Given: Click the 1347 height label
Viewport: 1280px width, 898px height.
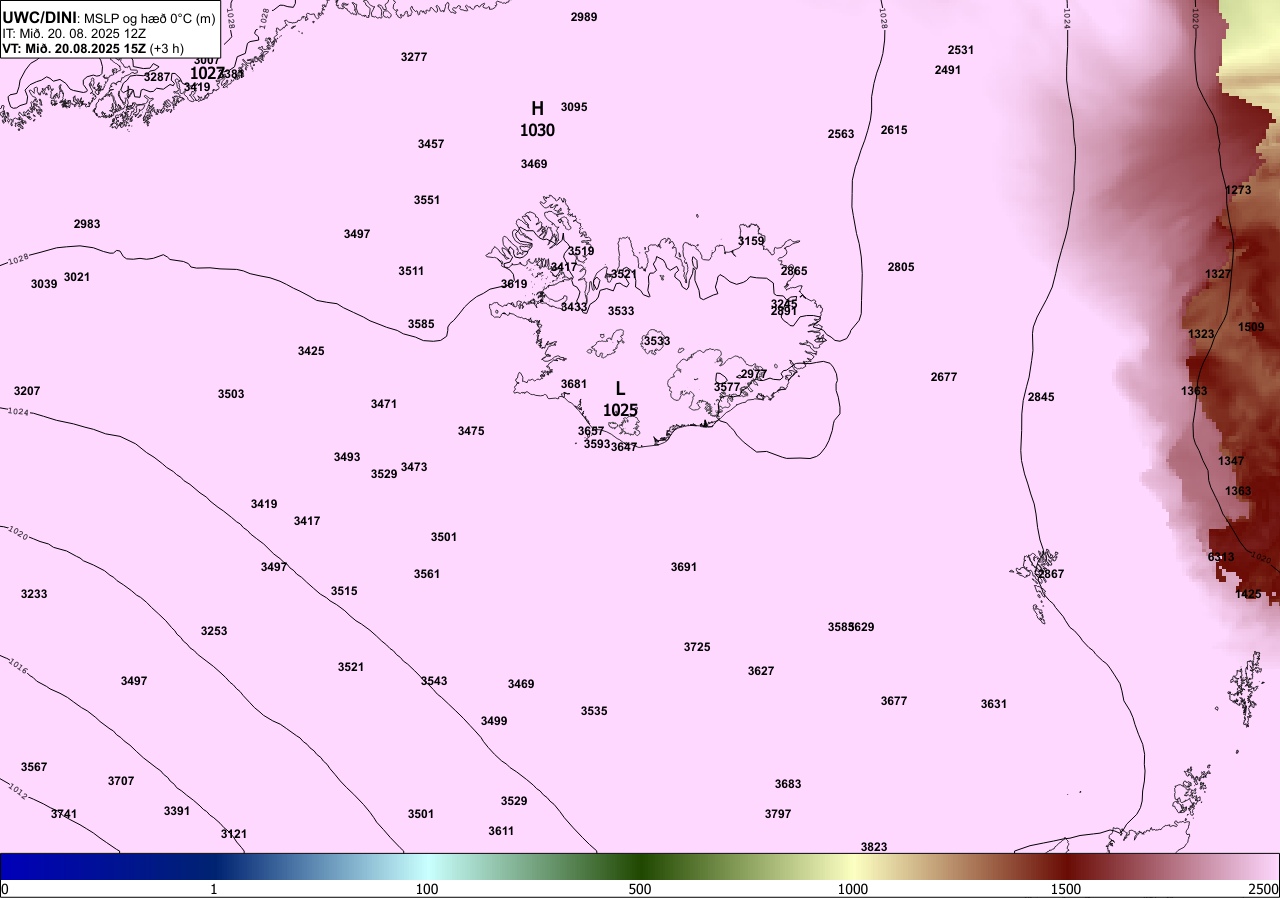Looking at the screenshot, I should (1231, 461).
